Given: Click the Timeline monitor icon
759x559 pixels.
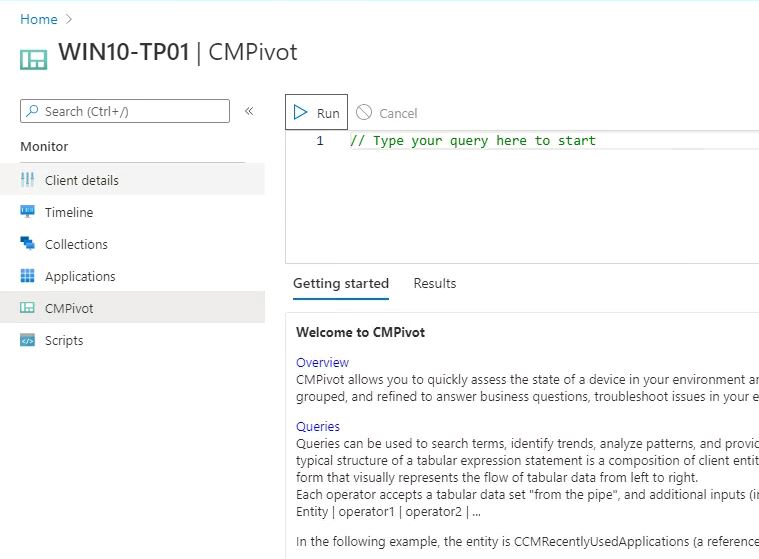Looking at the screenshot, I should [x=27, y=212].
